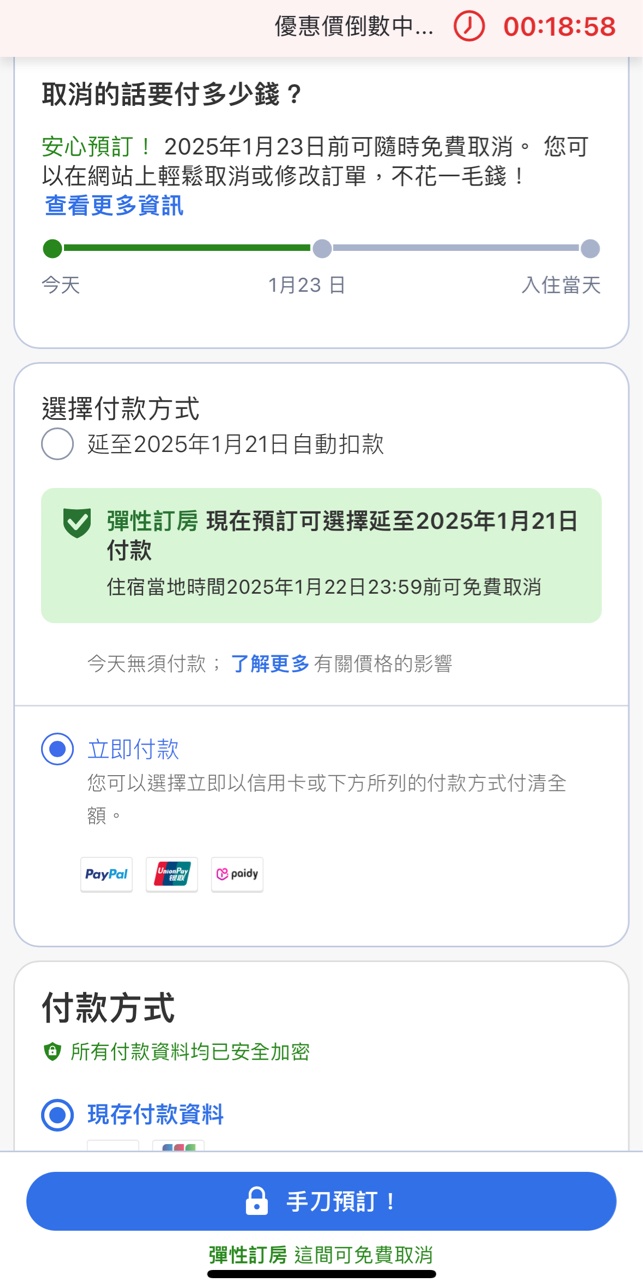Tap the green 今天 timeline dot
The height and width of the screenshot is (1280, 643).
[x=53, y=249]
